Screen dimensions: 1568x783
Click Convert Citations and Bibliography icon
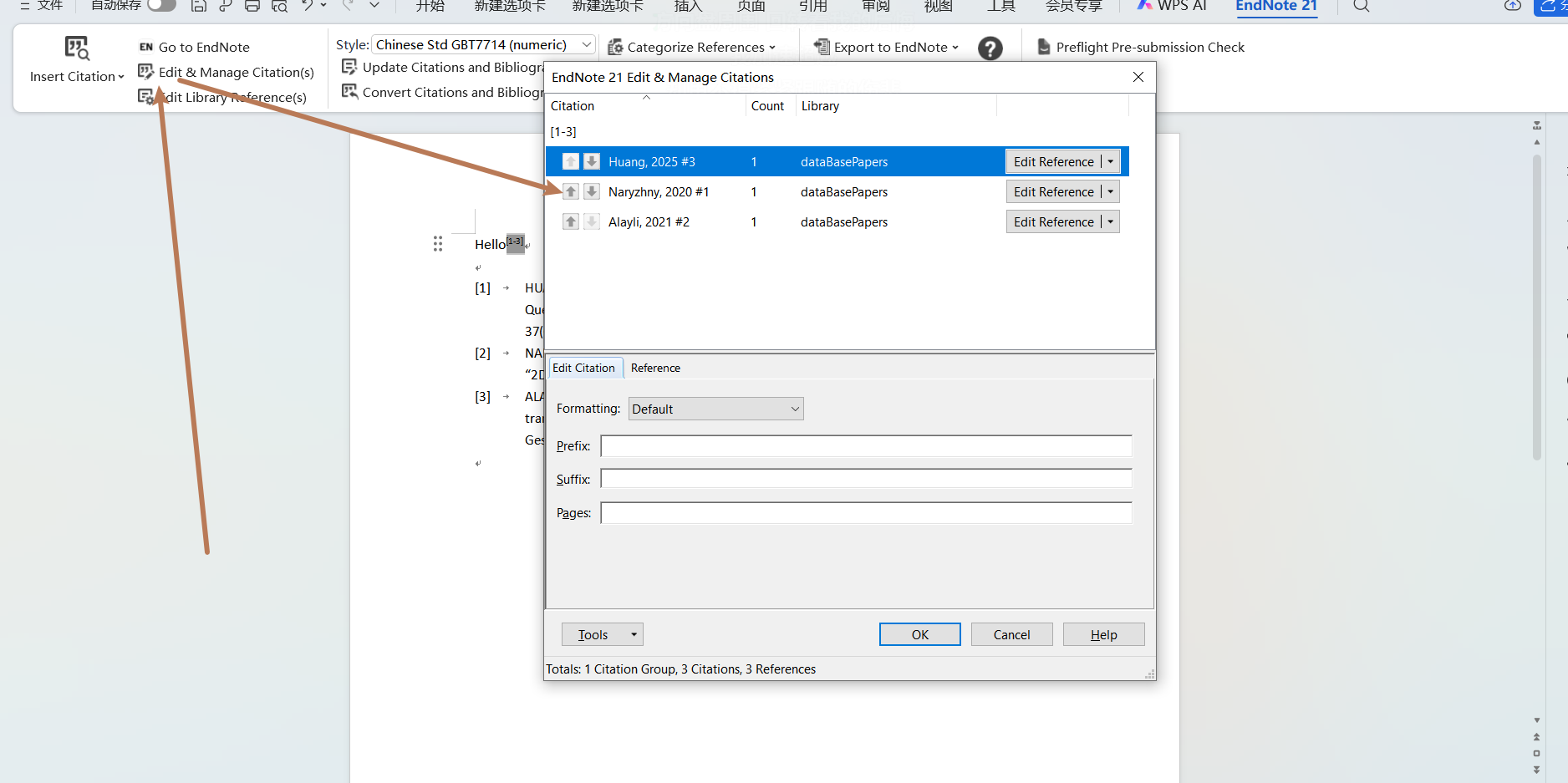[349, 92]
